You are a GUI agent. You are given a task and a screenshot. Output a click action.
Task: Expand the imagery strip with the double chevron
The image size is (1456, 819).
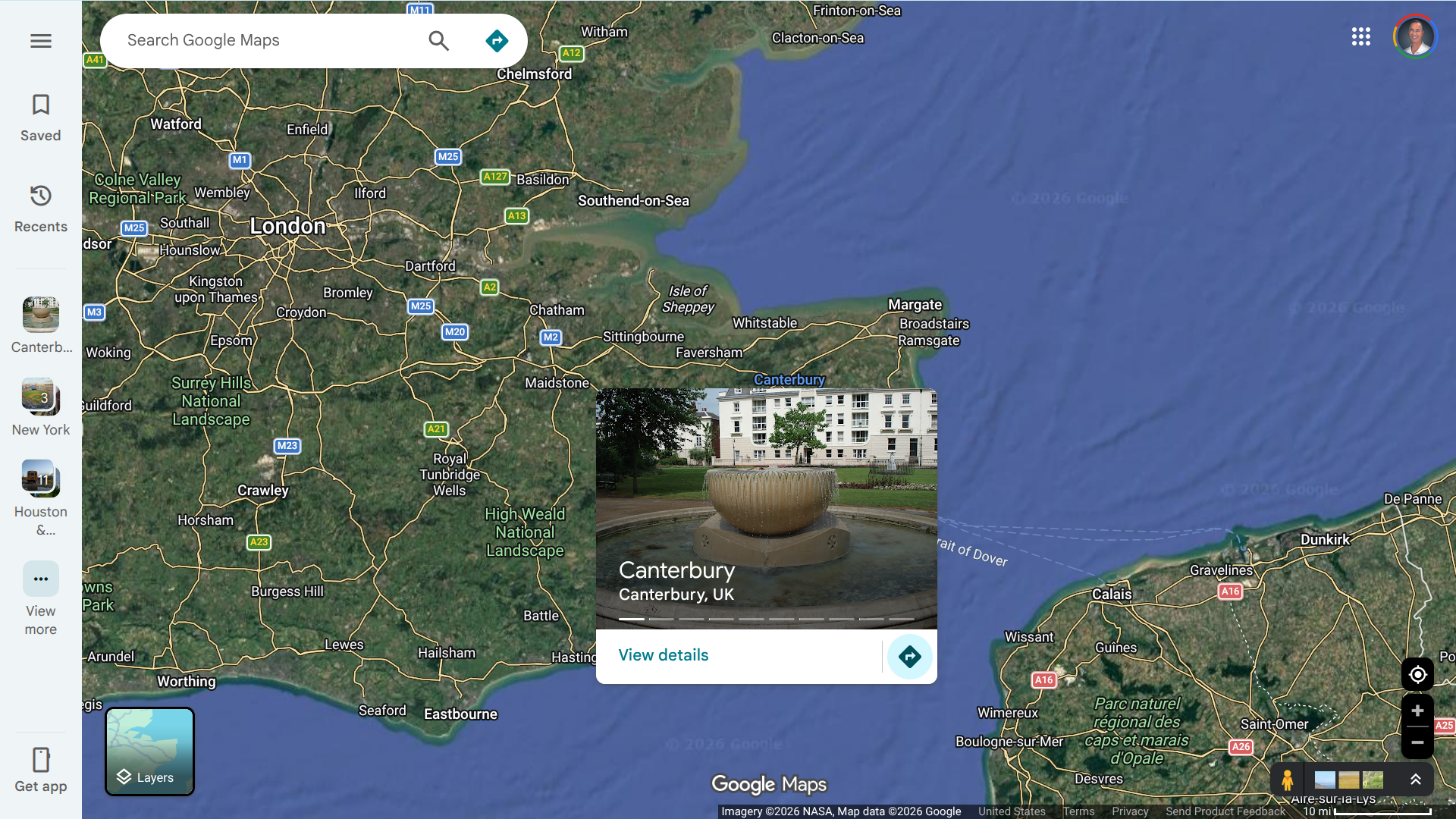[1415, 780]
